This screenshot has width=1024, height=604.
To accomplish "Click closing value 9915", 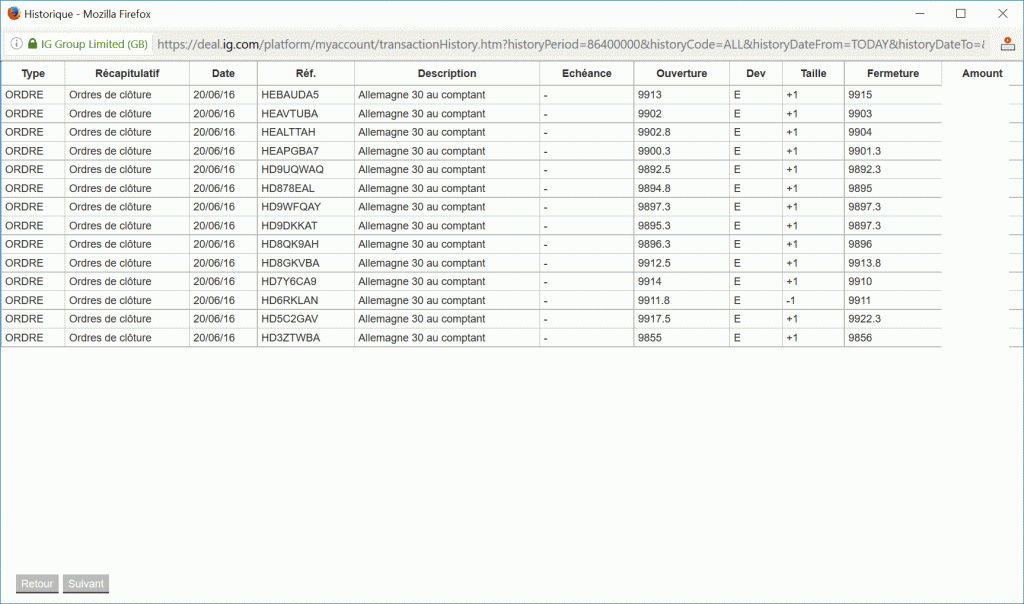I will click(860, 95).
